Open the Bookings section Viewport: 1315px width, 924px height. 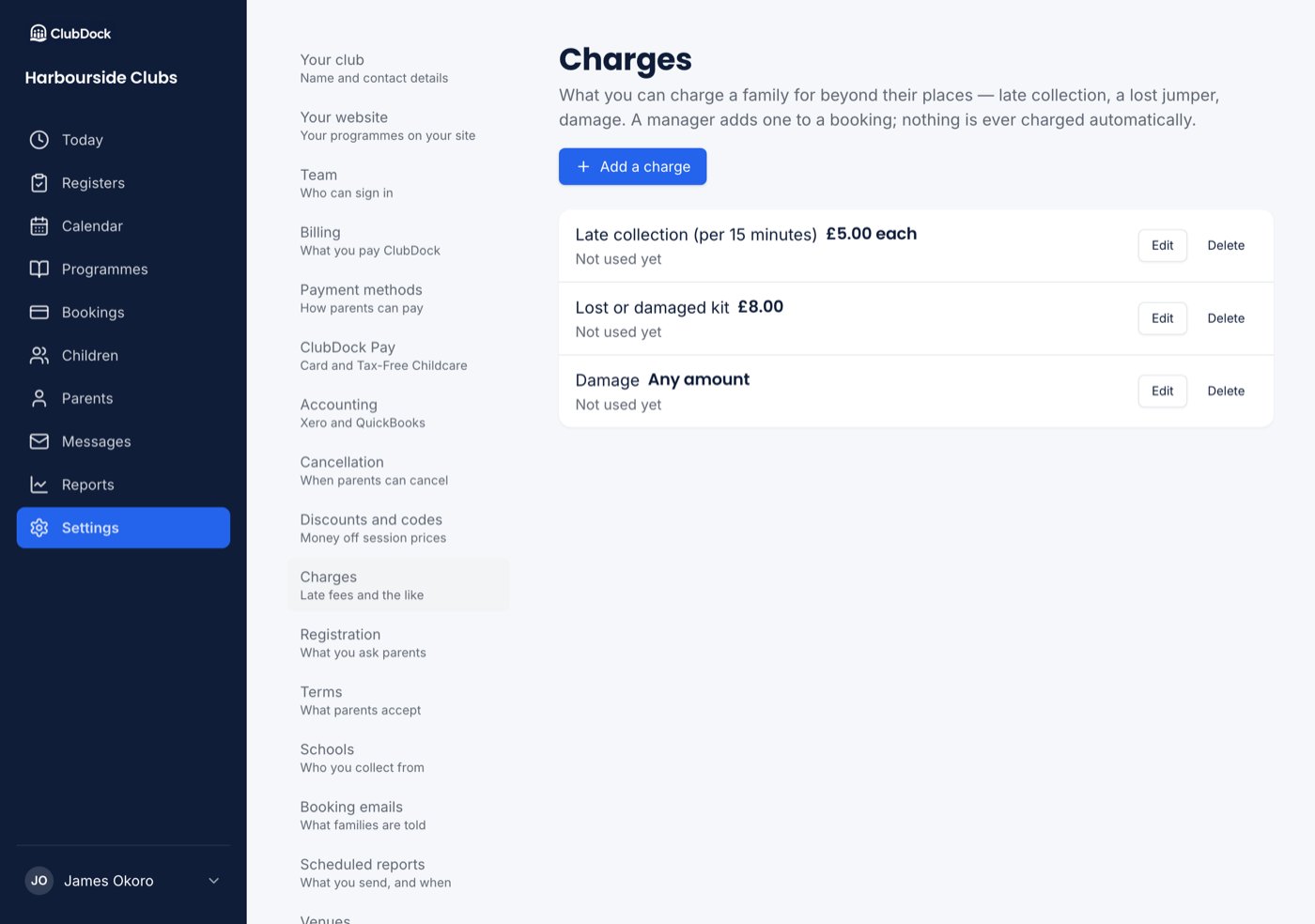[123, 313]
